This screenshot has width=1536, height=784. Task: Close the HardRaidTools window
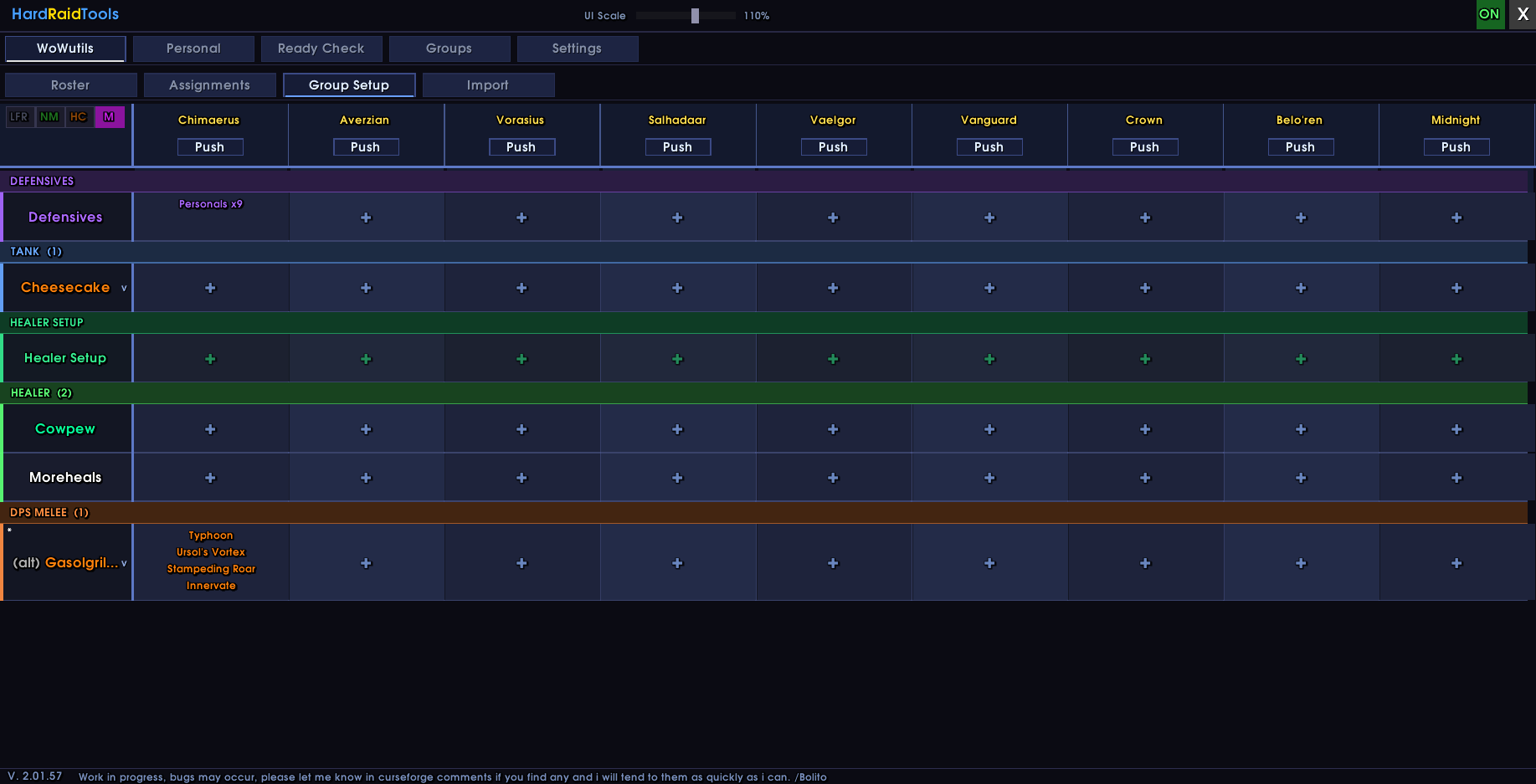click(1523, 14)
